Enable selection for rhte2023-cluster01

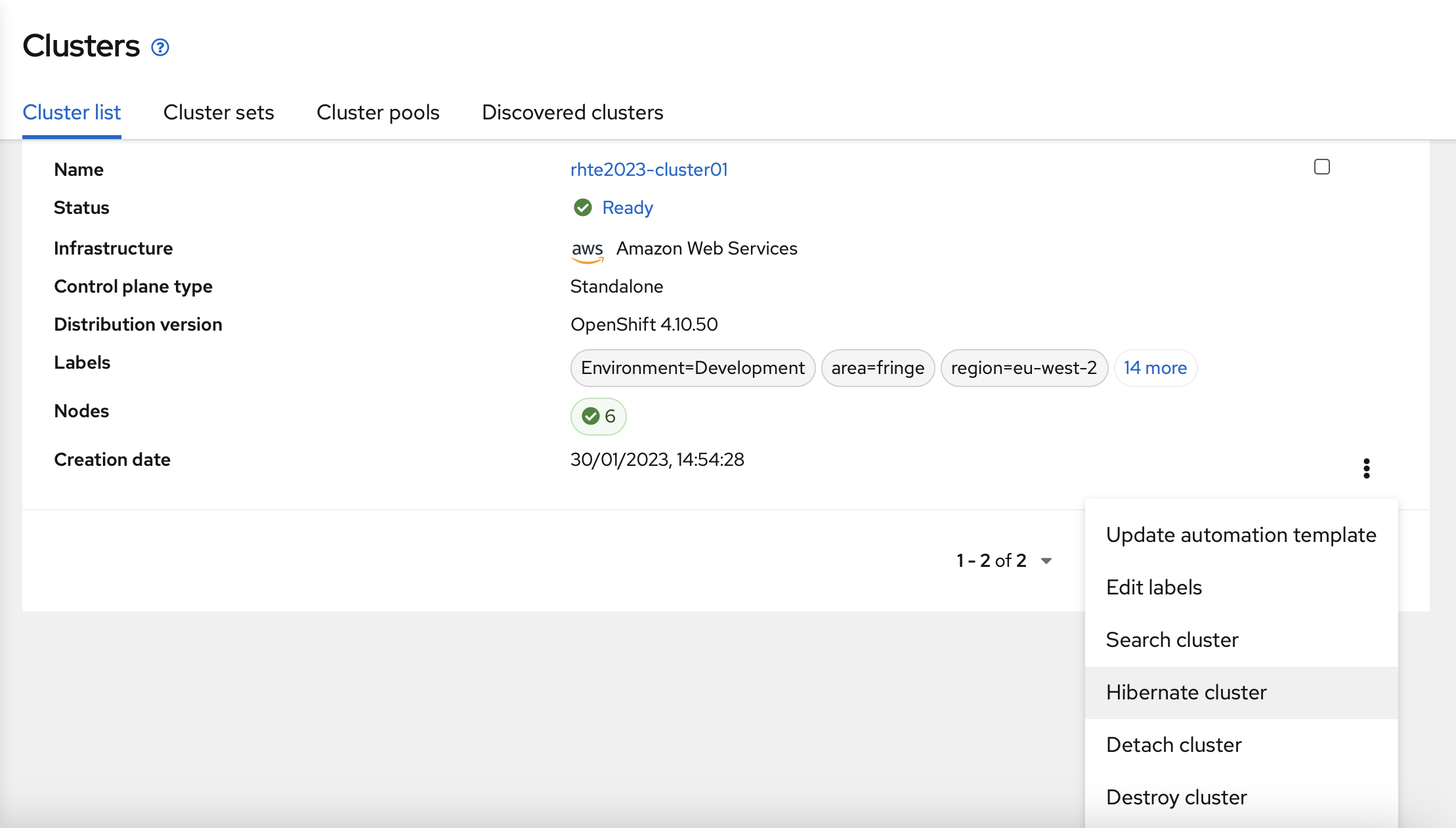[x=1322, y=167]
